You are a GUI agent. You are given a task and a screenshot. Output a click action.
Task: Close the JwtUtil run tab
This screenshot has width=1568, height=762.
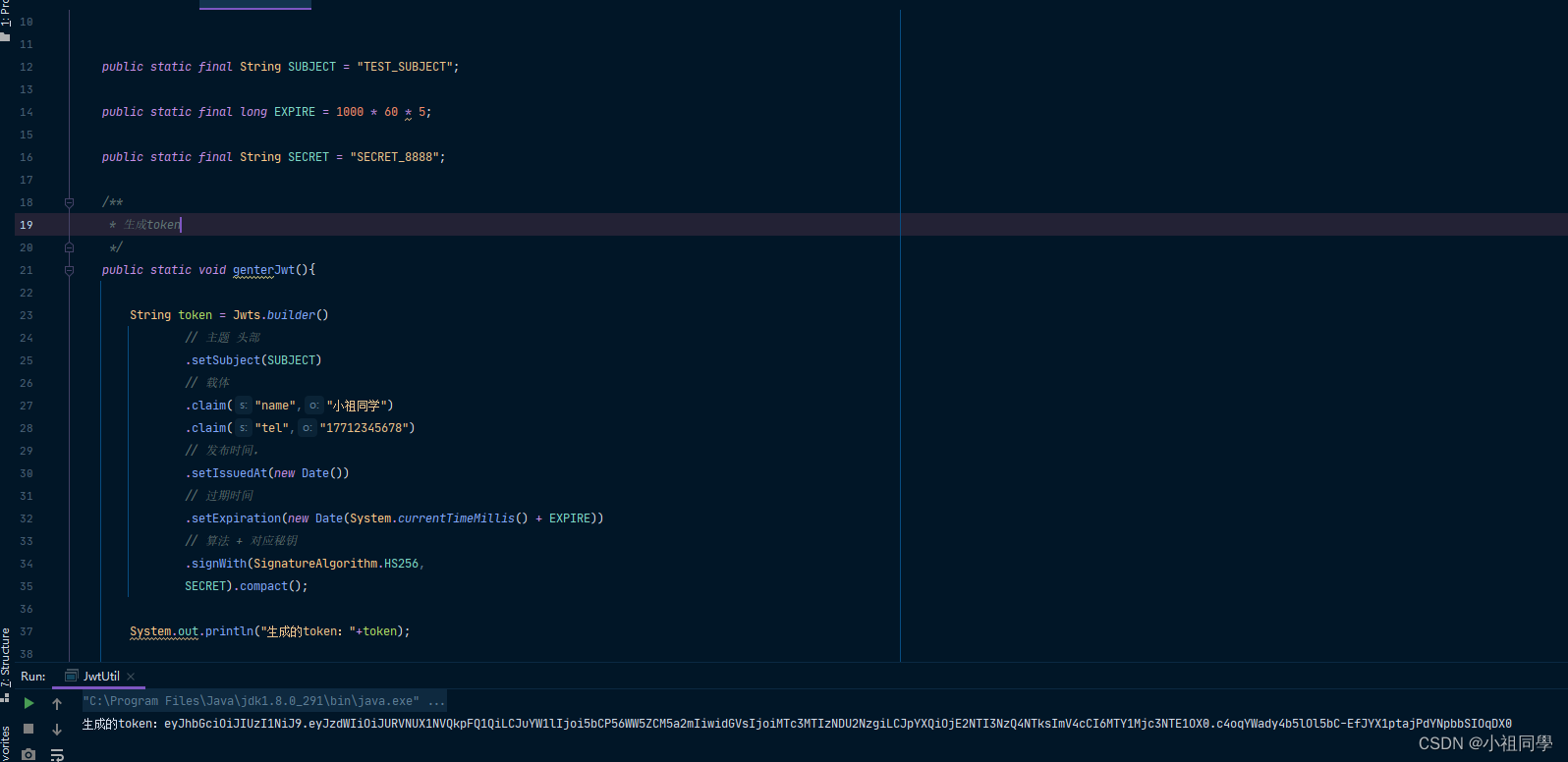tap(131, 677)
